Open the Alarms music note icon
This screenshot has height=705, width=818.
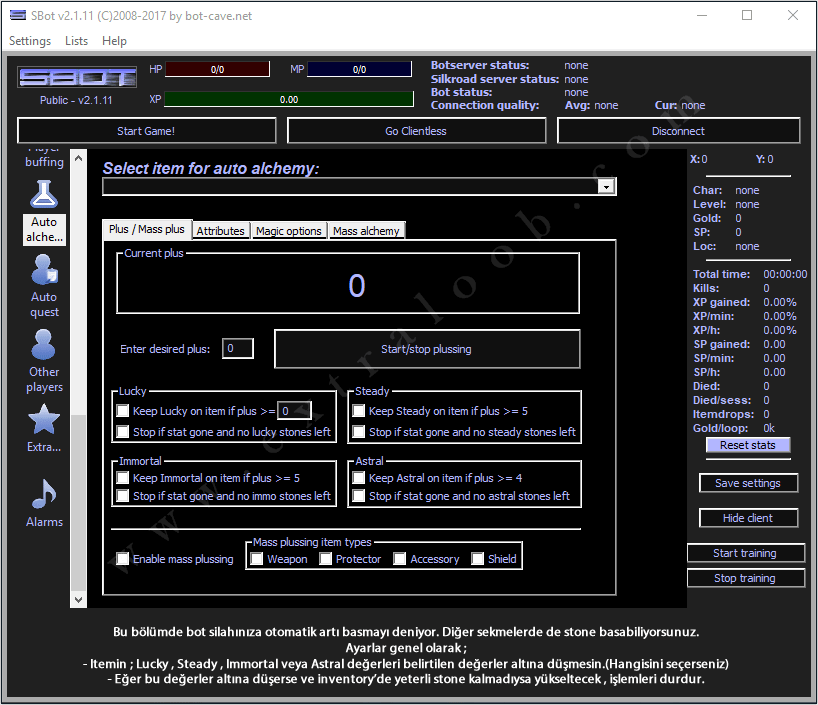44,494
